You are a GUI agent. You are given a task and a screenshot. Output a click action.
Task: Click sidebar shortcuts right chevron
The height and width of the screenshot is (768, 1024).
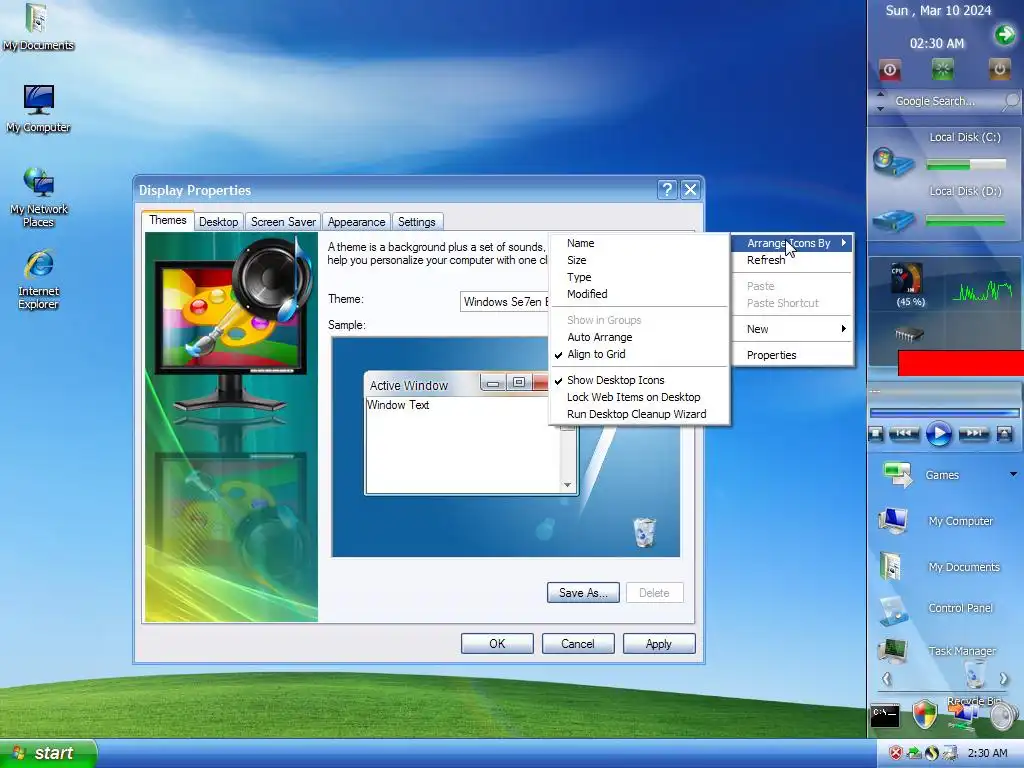click(x=1004, y=679)
